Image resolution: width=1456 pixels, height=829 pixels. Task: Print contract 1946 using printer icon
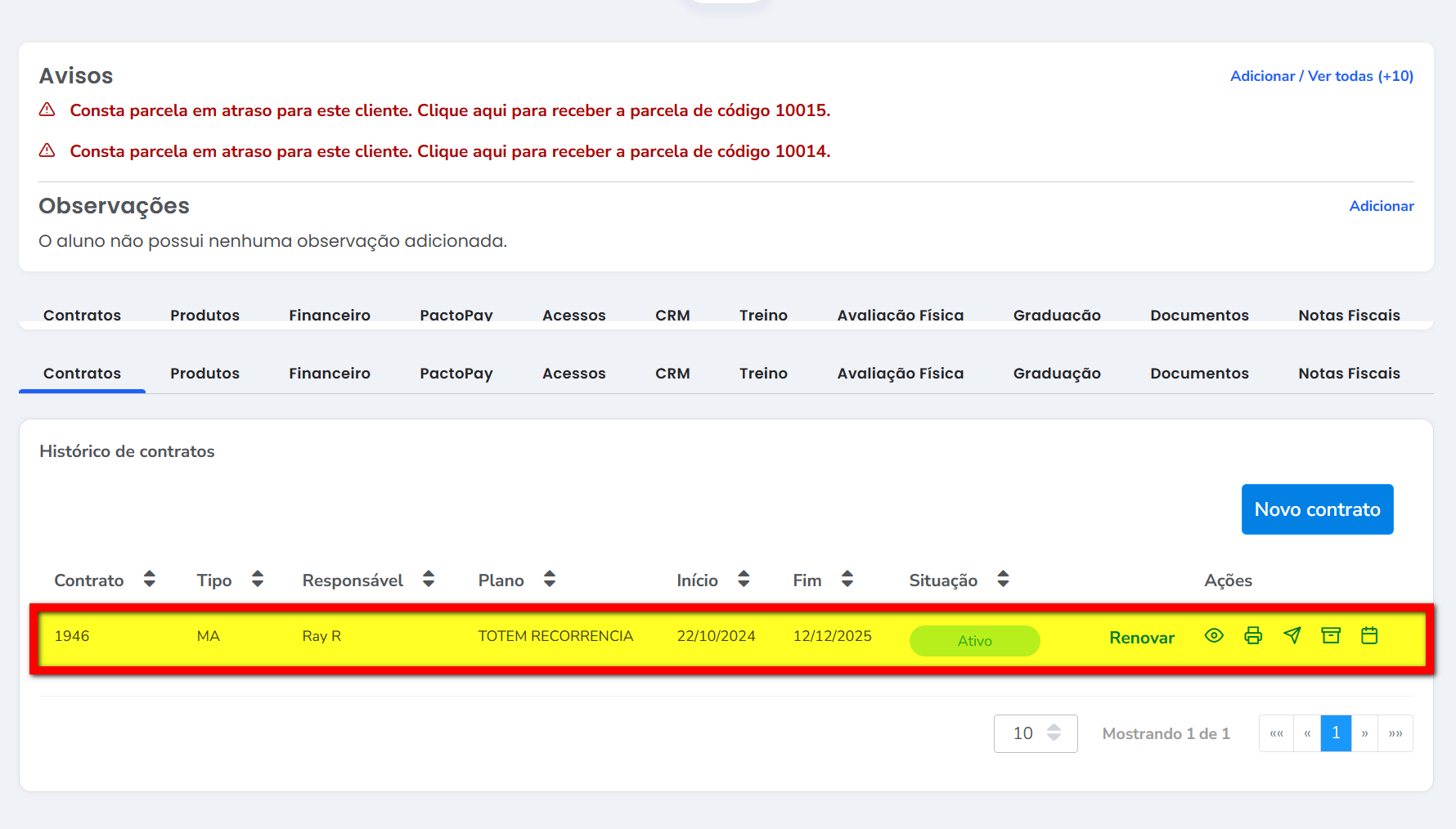(1253, 636)
